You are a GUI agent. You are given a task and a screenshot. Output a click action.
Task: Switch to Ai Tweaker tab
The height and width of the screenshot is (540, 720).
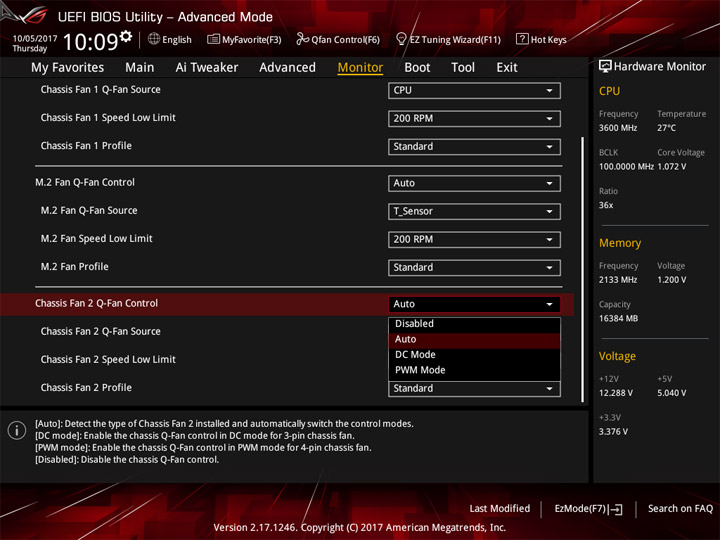point(207,68)
